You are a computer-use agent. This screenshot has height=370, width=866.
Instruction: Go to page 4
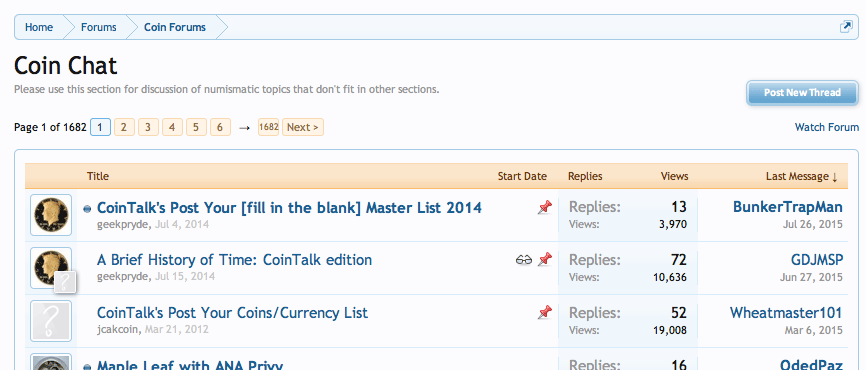(x=172, y=127)
